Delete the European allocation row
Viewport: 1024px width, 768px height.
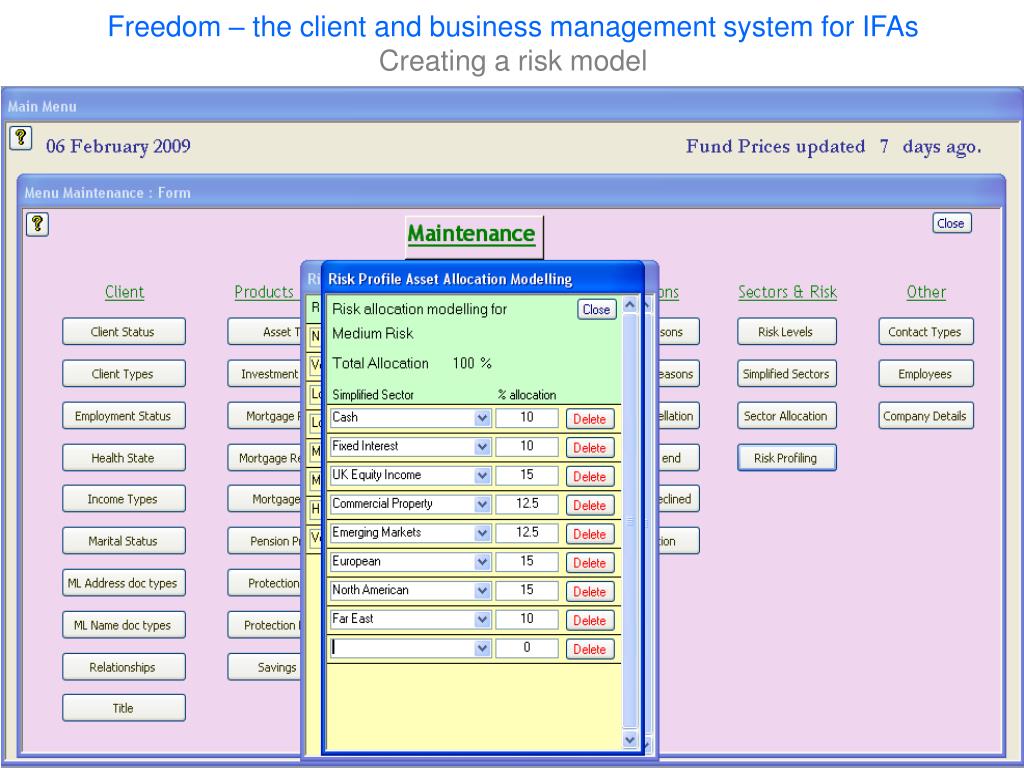tap(590, 562)
